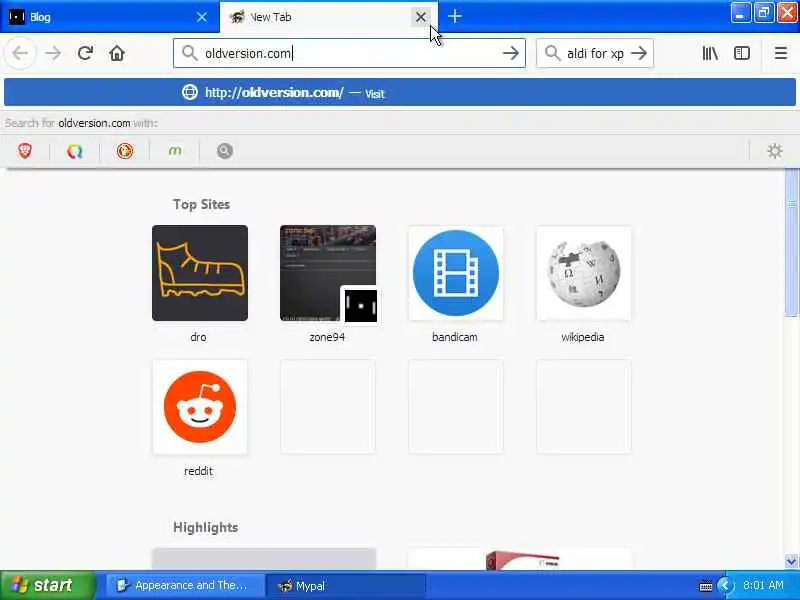Click the magnifier icon in address bar

click(189, 53)
